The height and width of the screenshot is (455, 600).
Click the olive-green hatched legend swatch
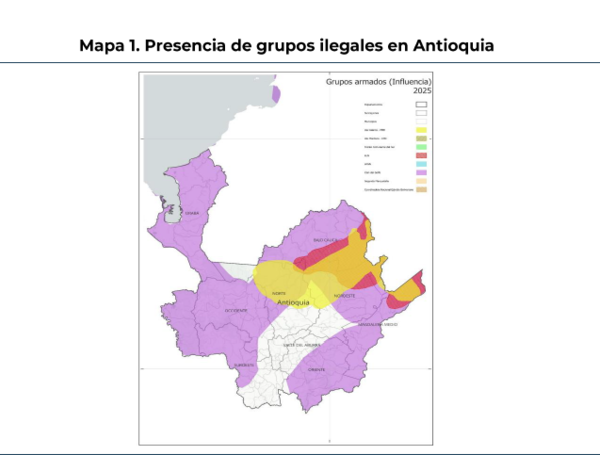pos(421,139)
